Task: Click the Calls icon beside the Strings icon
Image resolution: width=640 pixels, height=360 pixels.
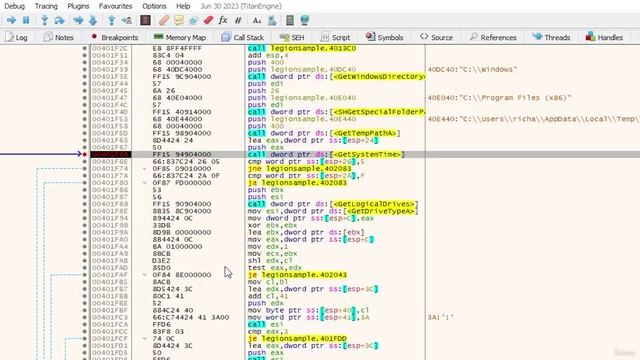Action: tap(272, 20)
